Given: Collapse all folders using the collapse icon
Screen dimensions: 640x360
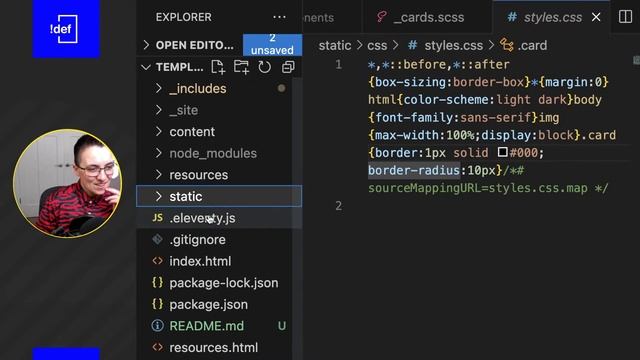Looking at the screenshot, I should click(x=288, y=67).
